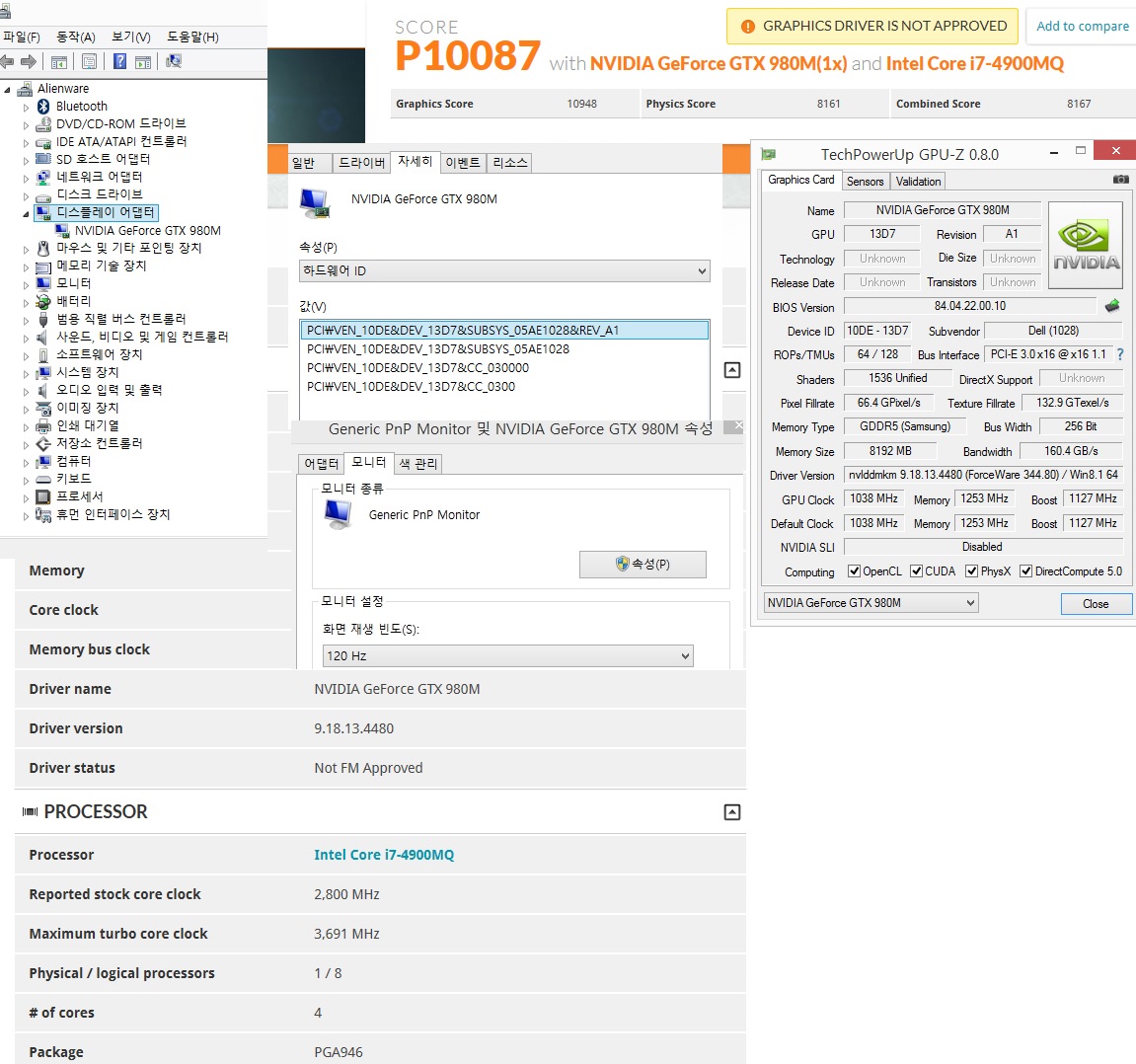Click show/hide action pane toolbar icon
1136x1064 pixels.
tap(143, 62)
